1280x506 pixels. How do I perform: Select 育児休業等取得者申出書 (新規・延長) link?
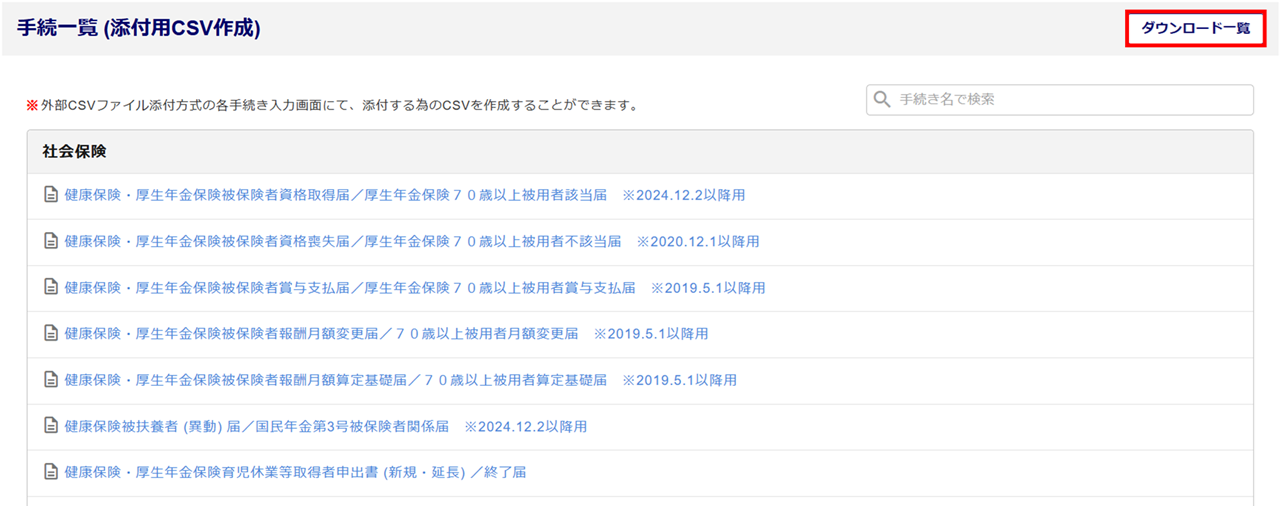coord(295,472)
